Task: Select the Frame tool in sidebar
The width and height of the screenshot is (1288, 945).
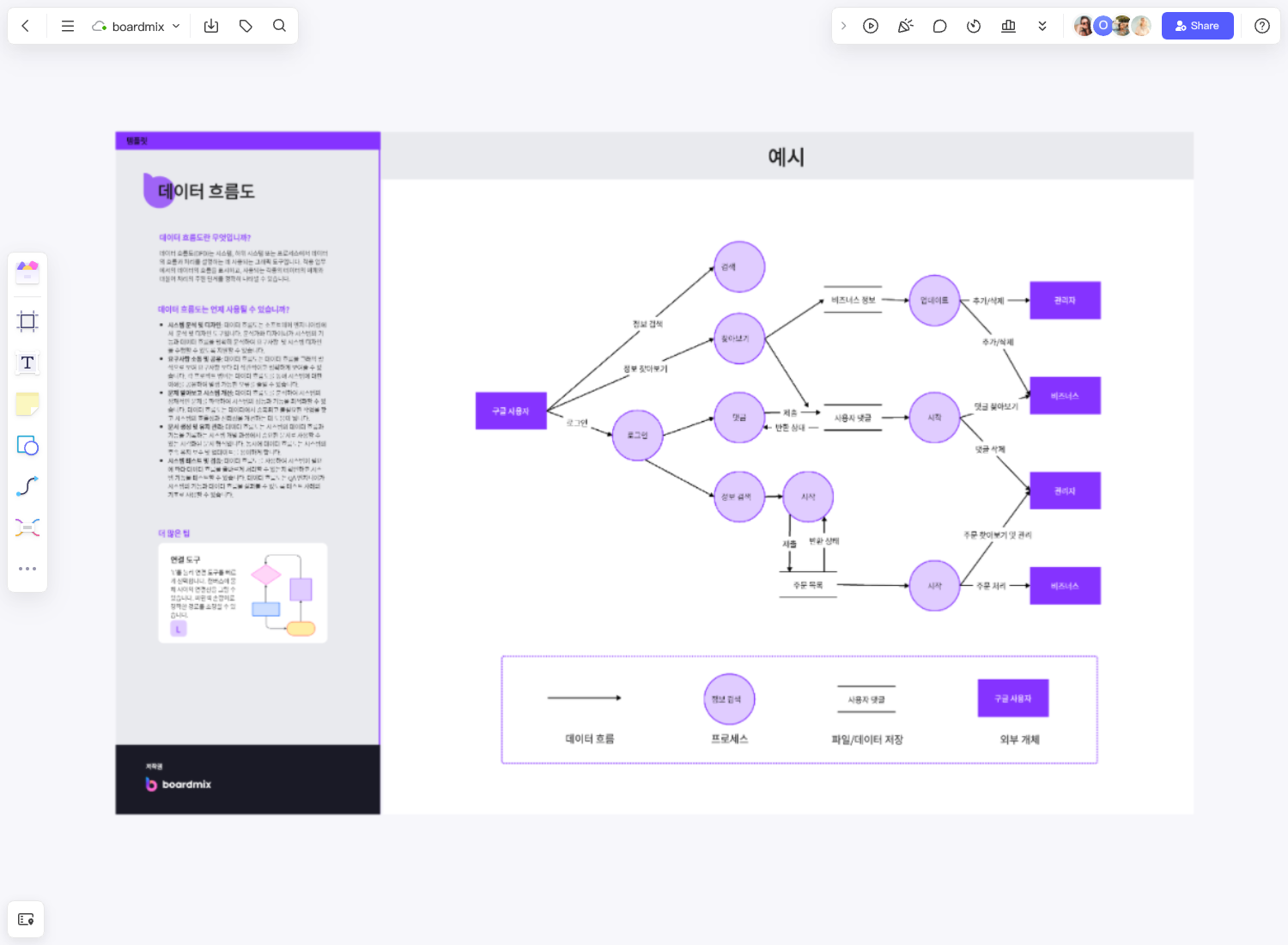Action: pos(27,321)
